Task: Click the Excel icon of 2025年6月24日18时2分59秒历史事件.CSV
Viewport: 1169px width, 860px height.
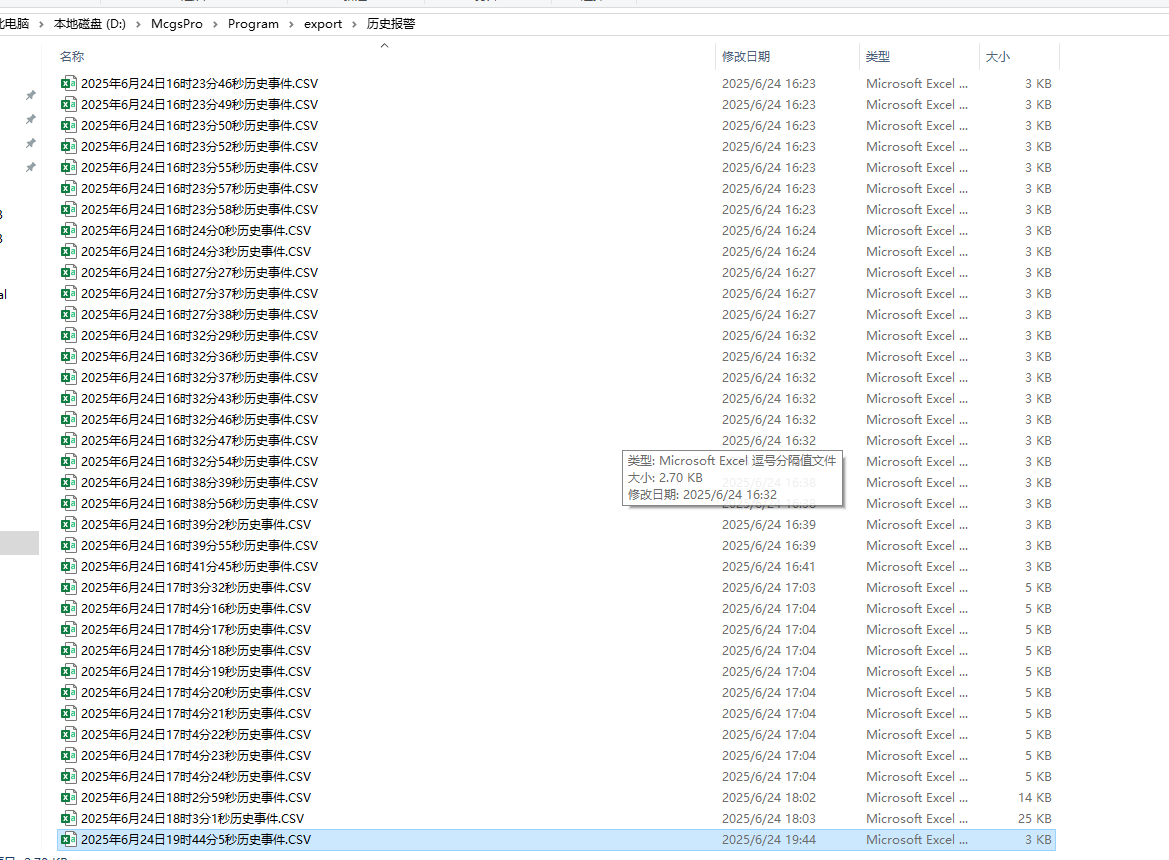Action: click(x=69, y=797)
